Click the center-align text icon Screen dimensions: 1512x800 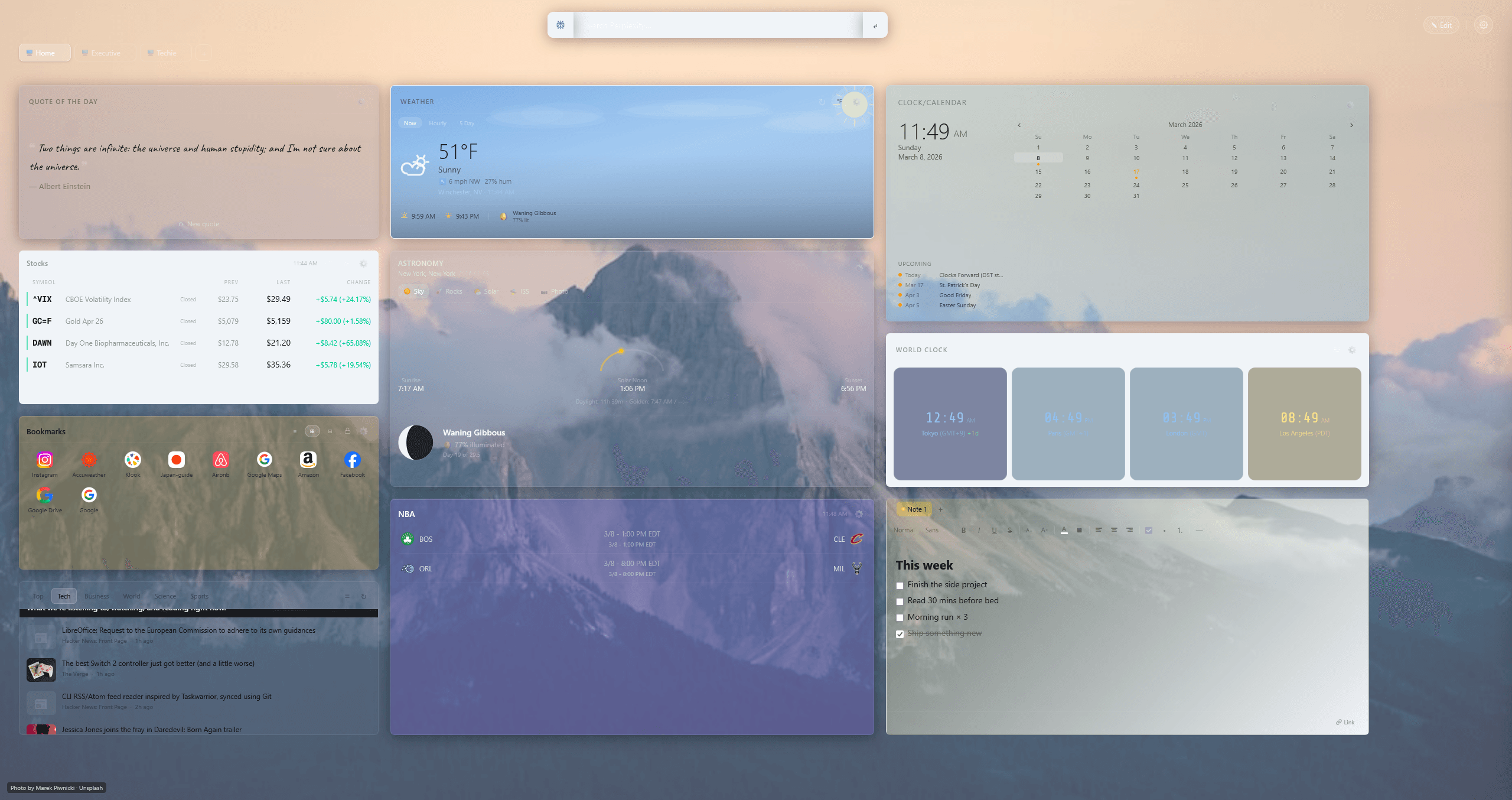[x=1113, y=530]
